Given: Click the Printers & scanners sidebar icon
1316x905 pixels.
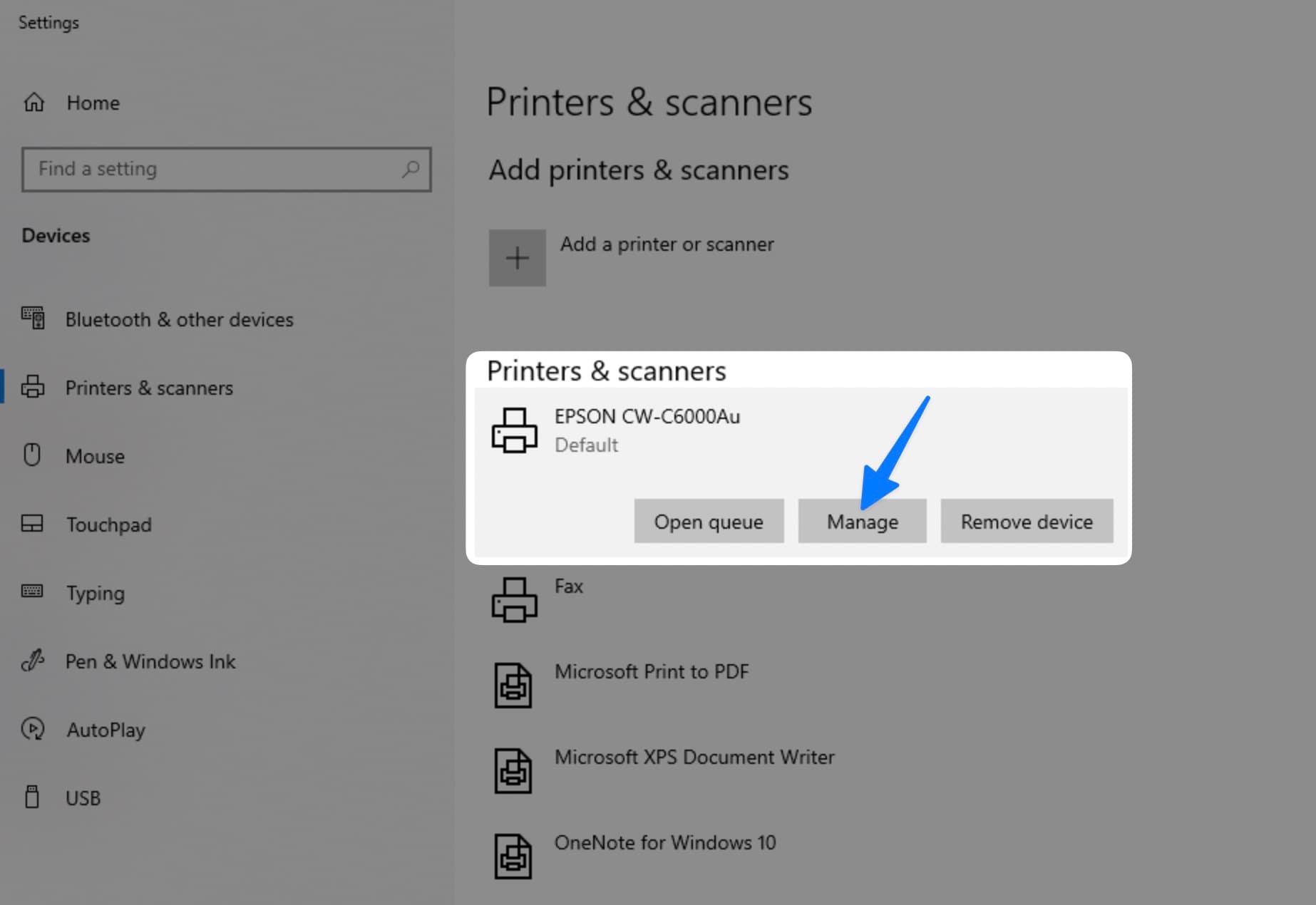Looking at the screenshot, I should click(33, 387).
